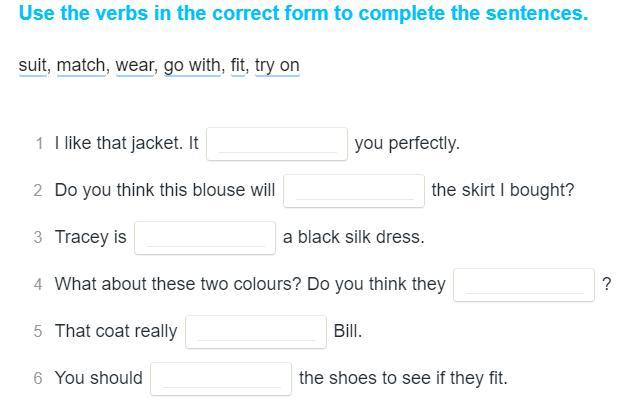Viewport: 637px width, 408px height.
Task: Click the phrase 'go with' in the list
Action: point(192,65)
